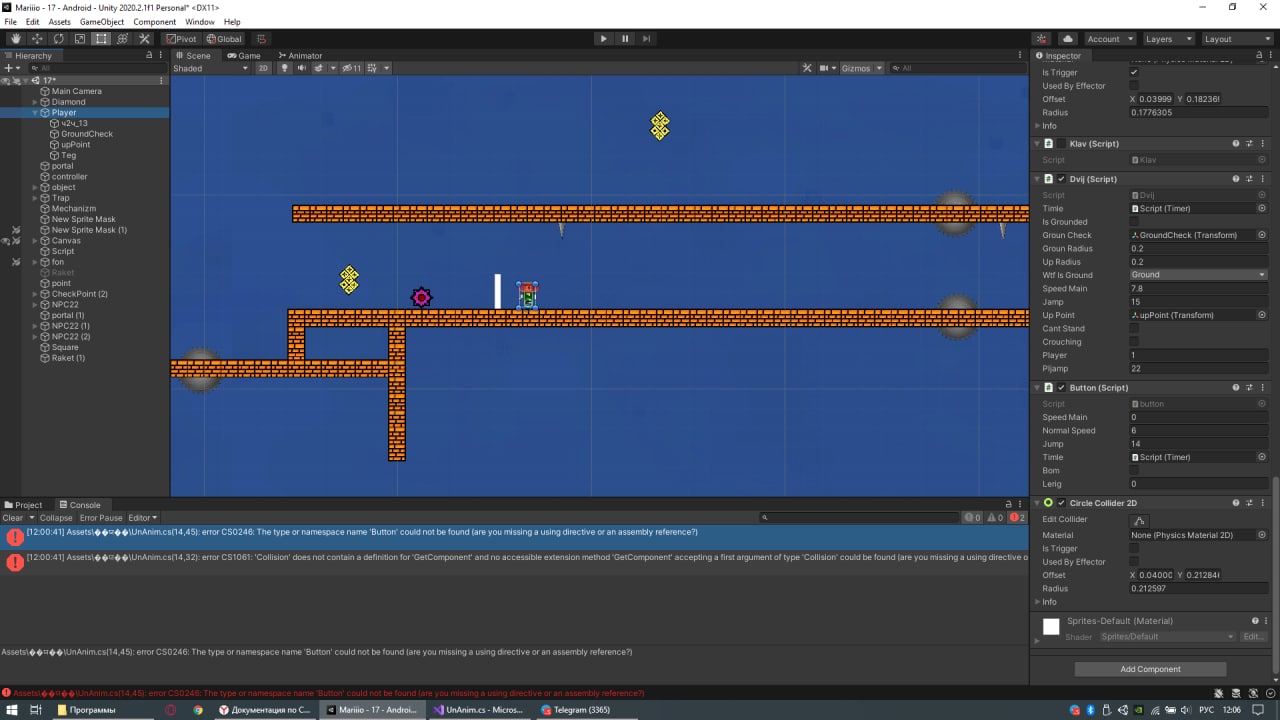Click the Pljamp field with 22

pyautogui.click(x=1198, y=368)
